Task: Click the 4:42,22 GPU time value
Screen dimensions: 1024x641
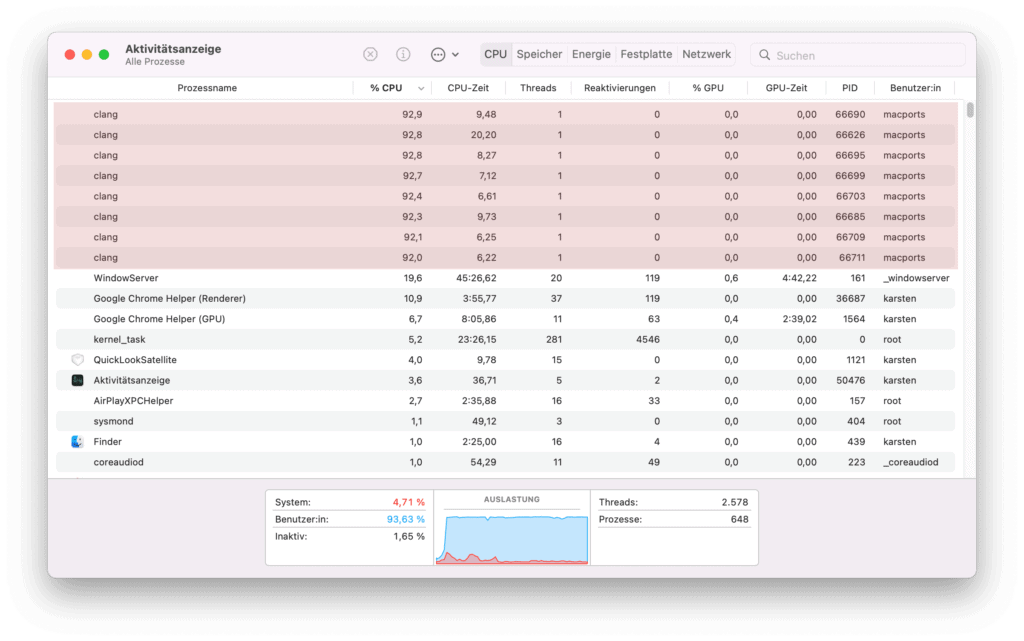Action: pos(799,278)
